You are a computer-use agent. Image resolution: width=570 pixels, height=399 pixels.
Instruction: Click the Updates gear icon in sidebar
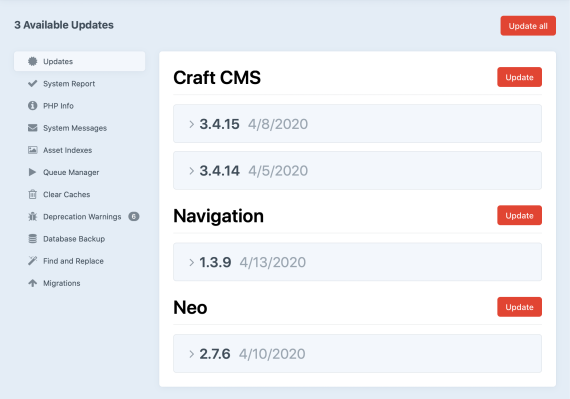coord(33,61)
